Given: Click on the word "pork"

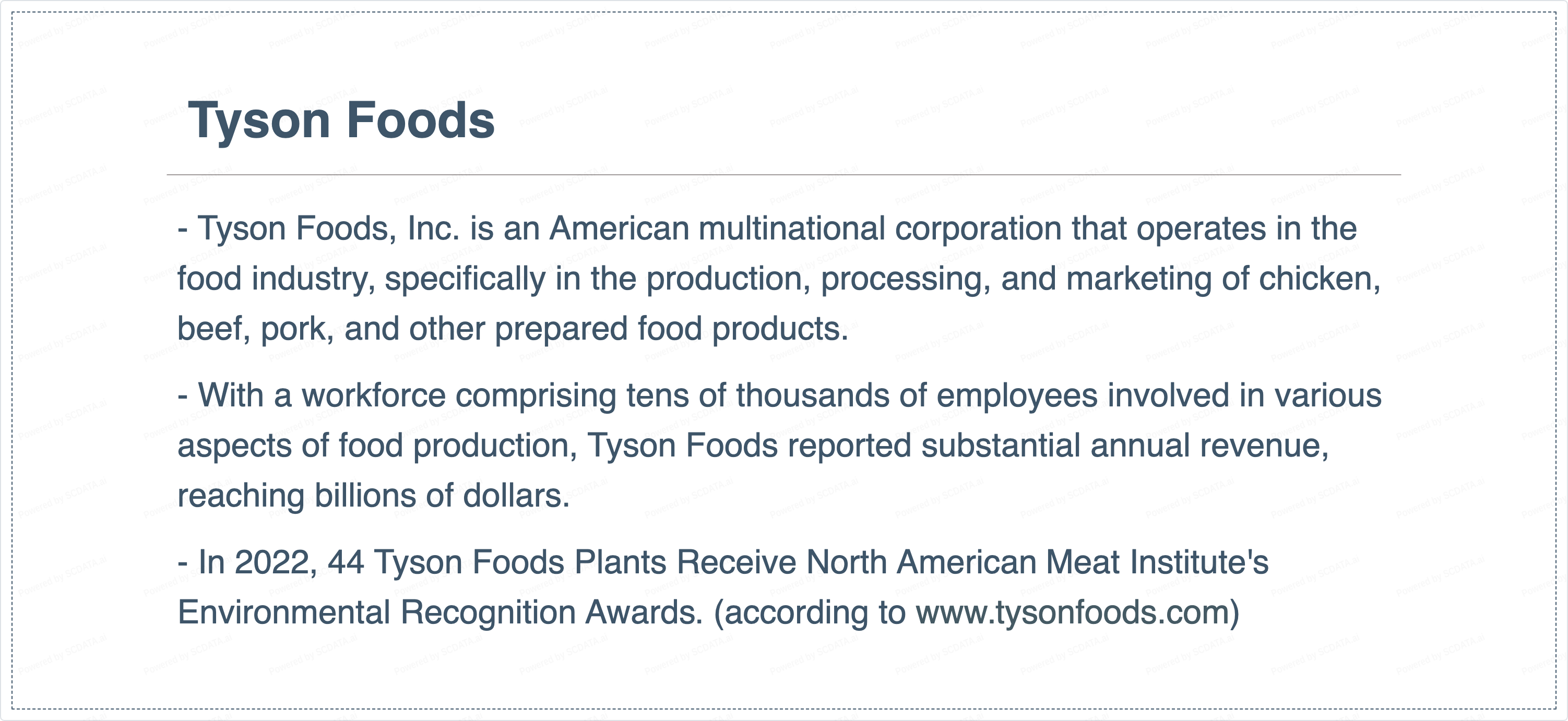Looking at the screenshot, I should (296, 329).
